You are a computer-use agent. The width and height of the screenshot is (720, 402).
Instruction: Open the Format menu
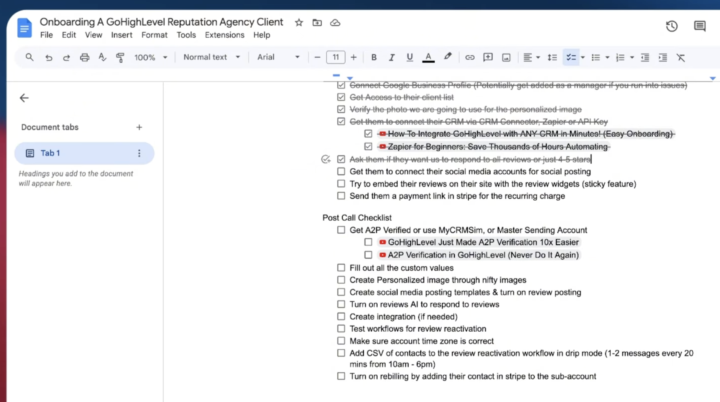tap(154, 35)
